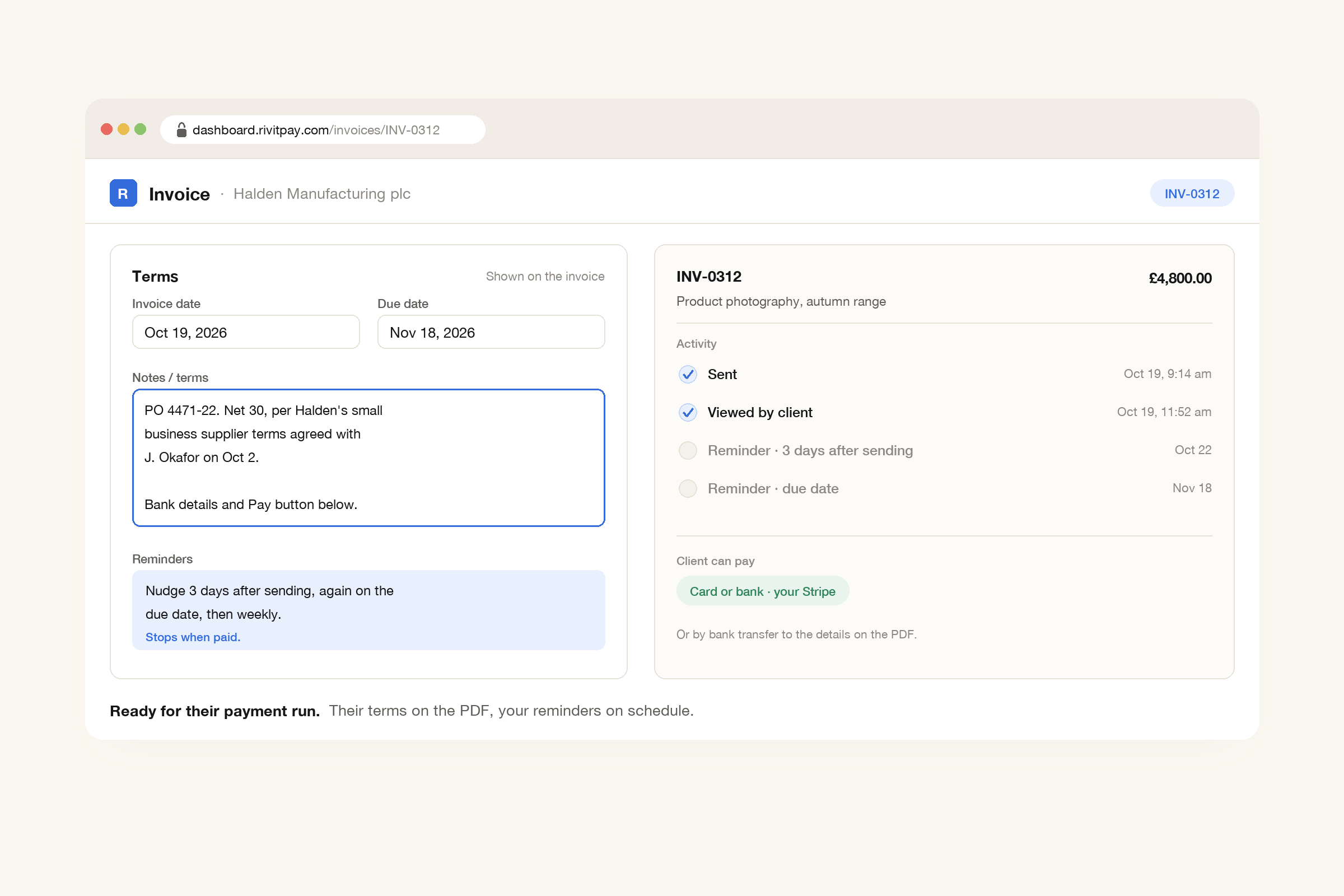
Task: Click the £4,800.00 invoice amount
Action: 1180,278
